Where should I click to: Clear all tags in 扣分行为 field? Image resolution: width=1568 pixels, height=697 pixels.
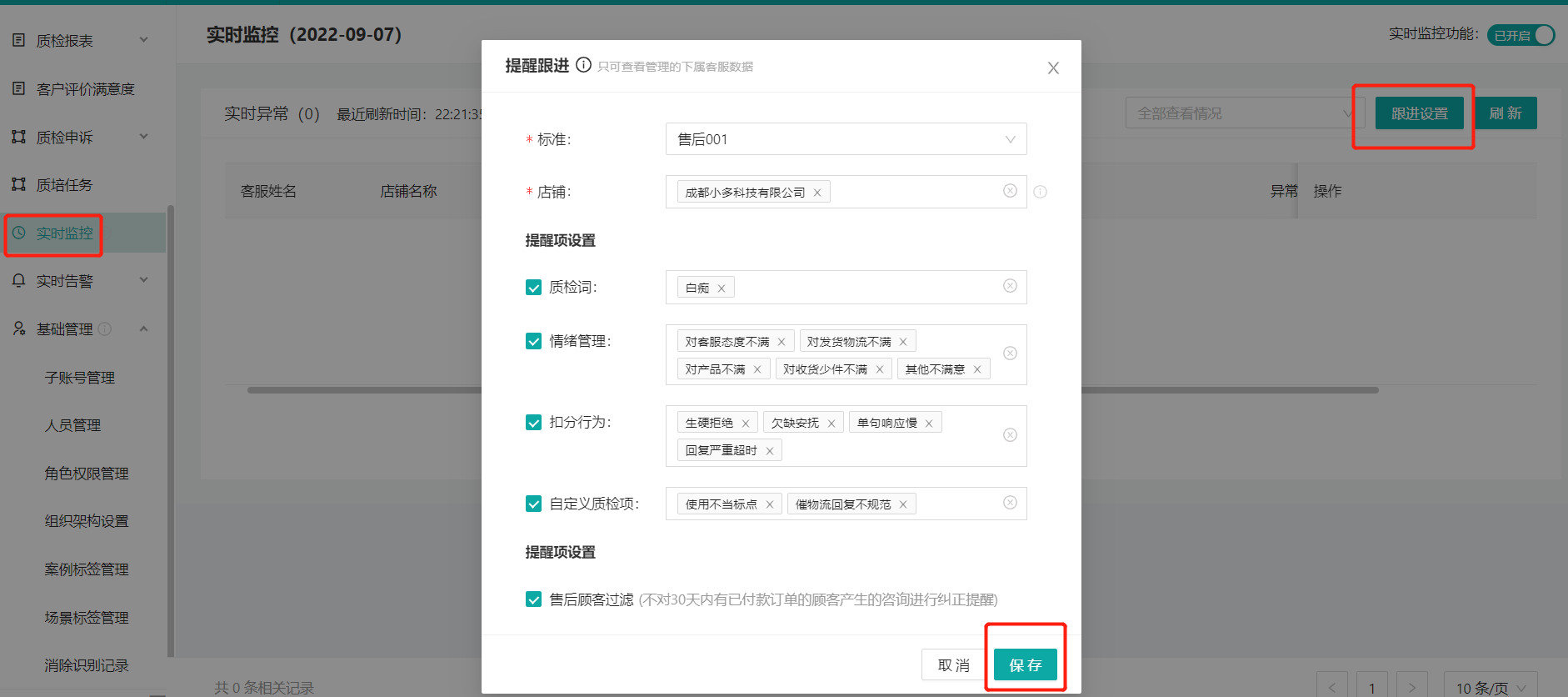[x=1010, y=435]
